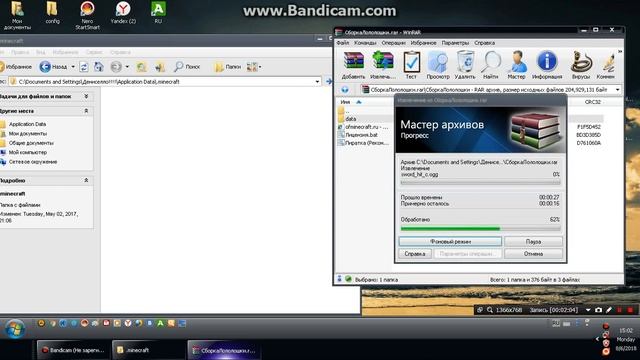Open the Справка menu in WinRAR
Viewport: 640px width, 360px height.
(x=484, y=42)
